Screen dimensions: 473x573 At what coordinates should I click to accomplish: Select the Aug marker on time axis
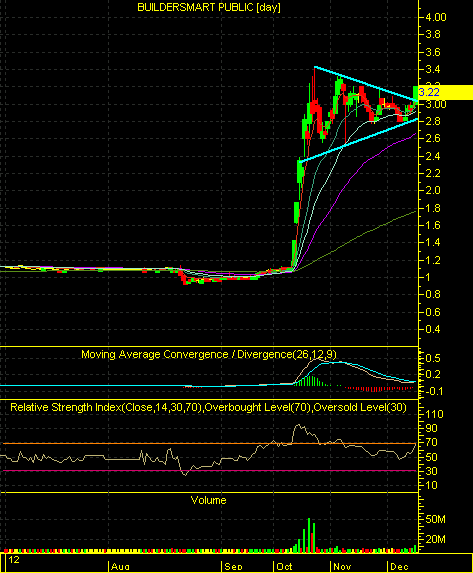coord(120,566)
